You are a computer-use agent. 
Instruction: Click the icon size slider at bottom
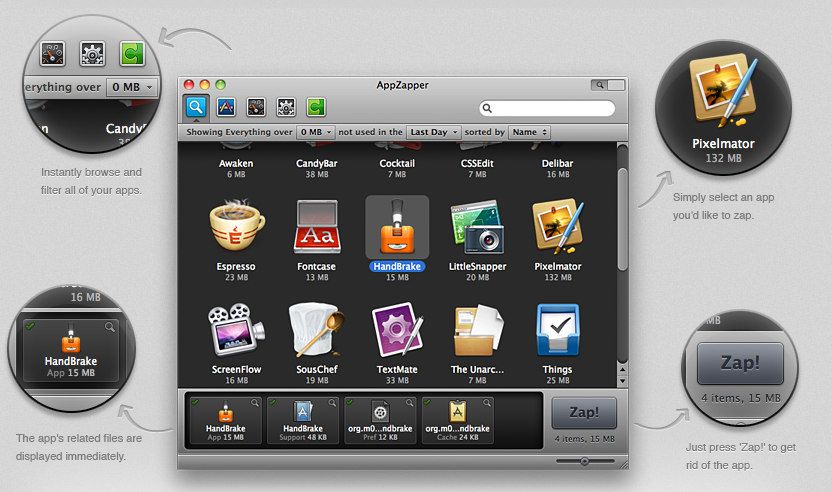(x=584, y=461)
